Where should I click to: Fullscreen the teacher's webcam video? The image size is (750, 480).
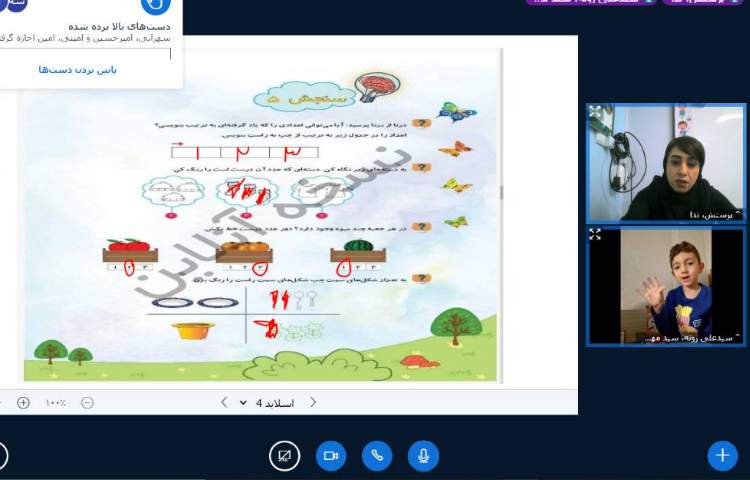click(x=596, y=112)
